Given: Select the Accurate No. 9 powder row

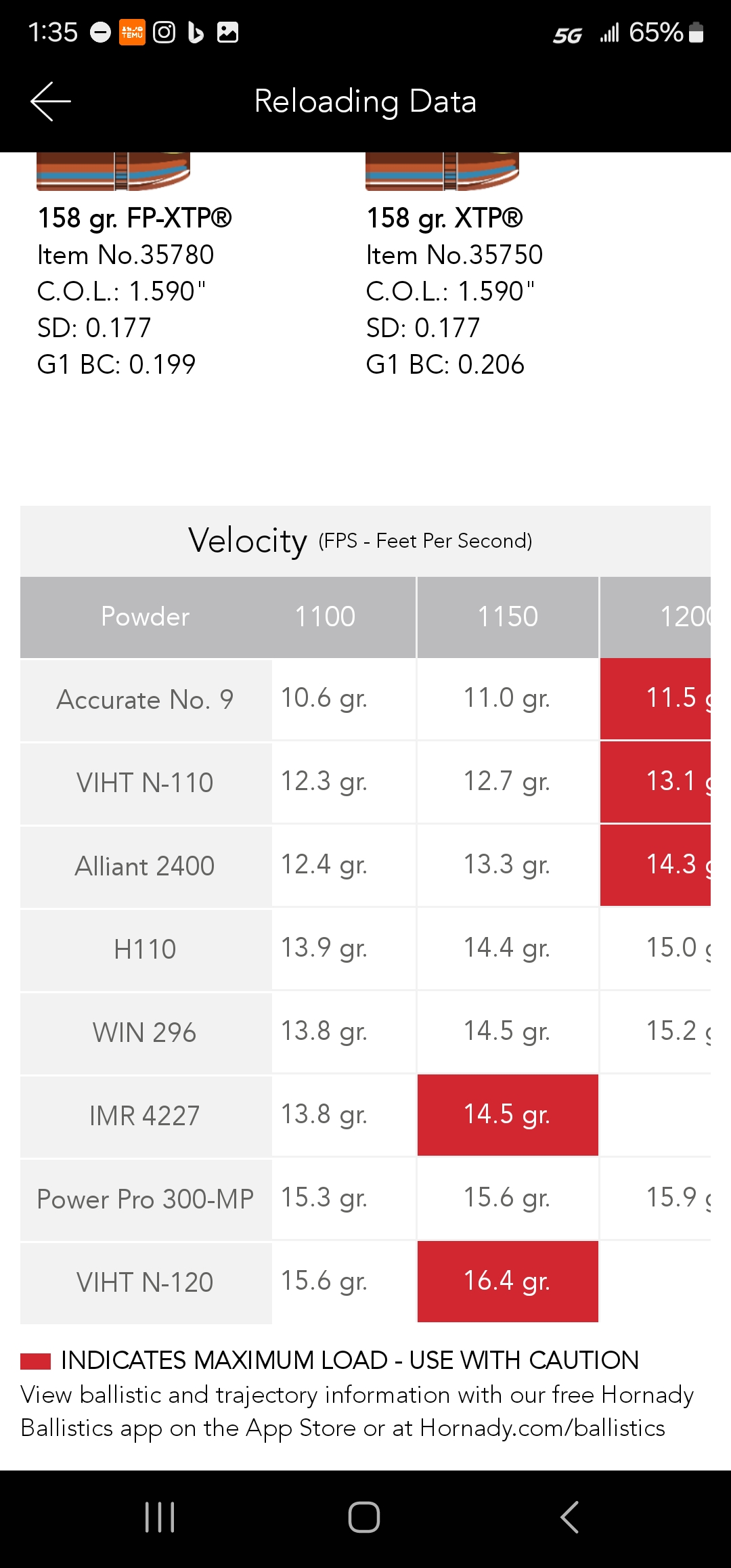Looking at the screenshot, I should (146, 699).
